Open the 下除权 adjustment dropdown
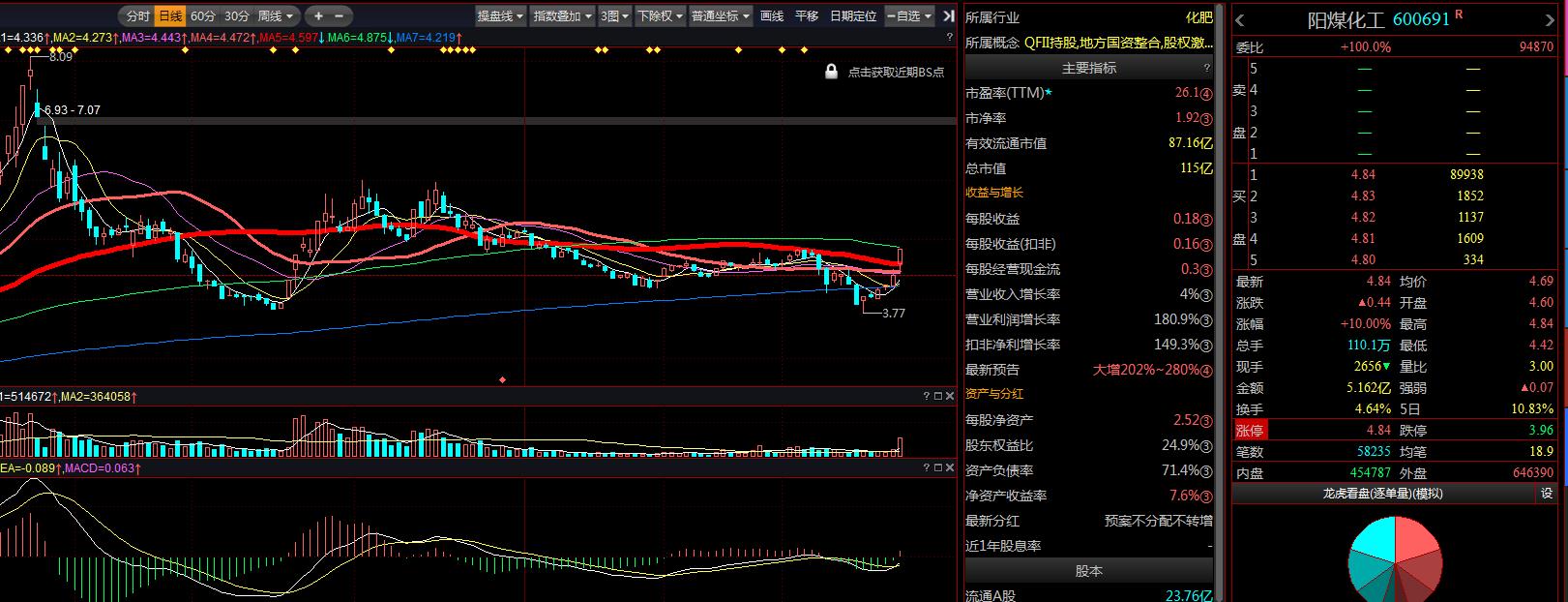 pos(660,16)
